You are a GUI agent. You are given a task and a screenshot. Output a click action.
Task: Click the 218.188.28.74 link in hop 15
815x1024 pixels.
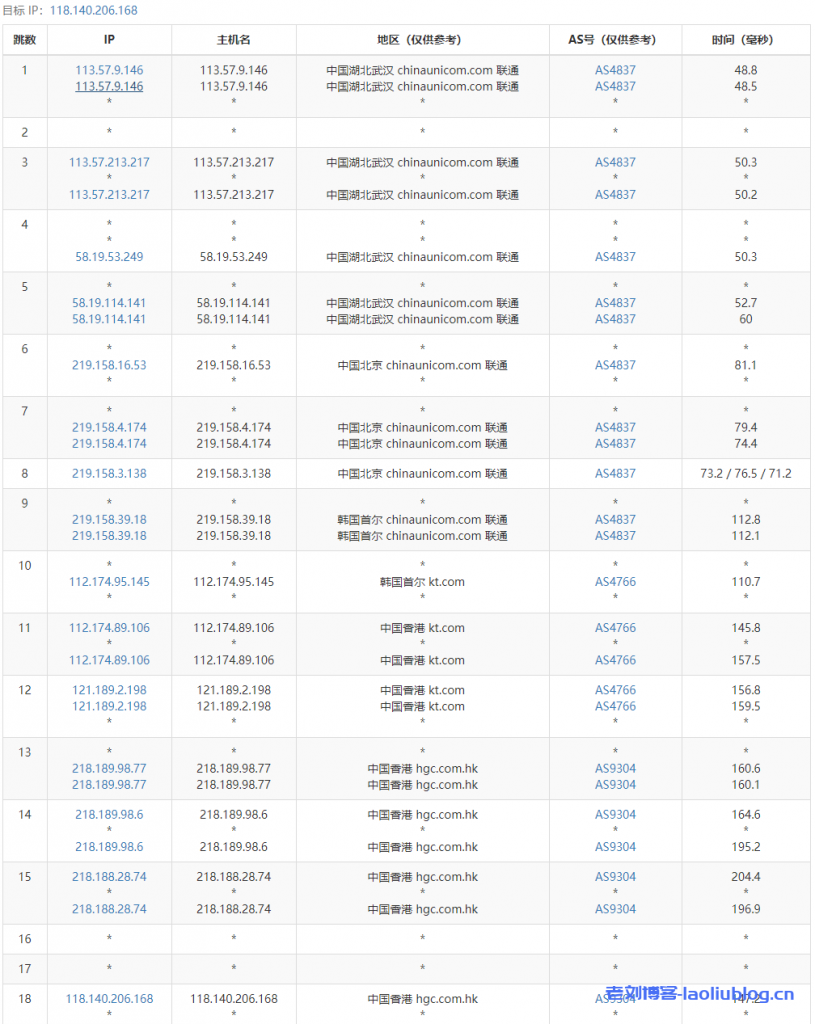(x=109, y=877)
